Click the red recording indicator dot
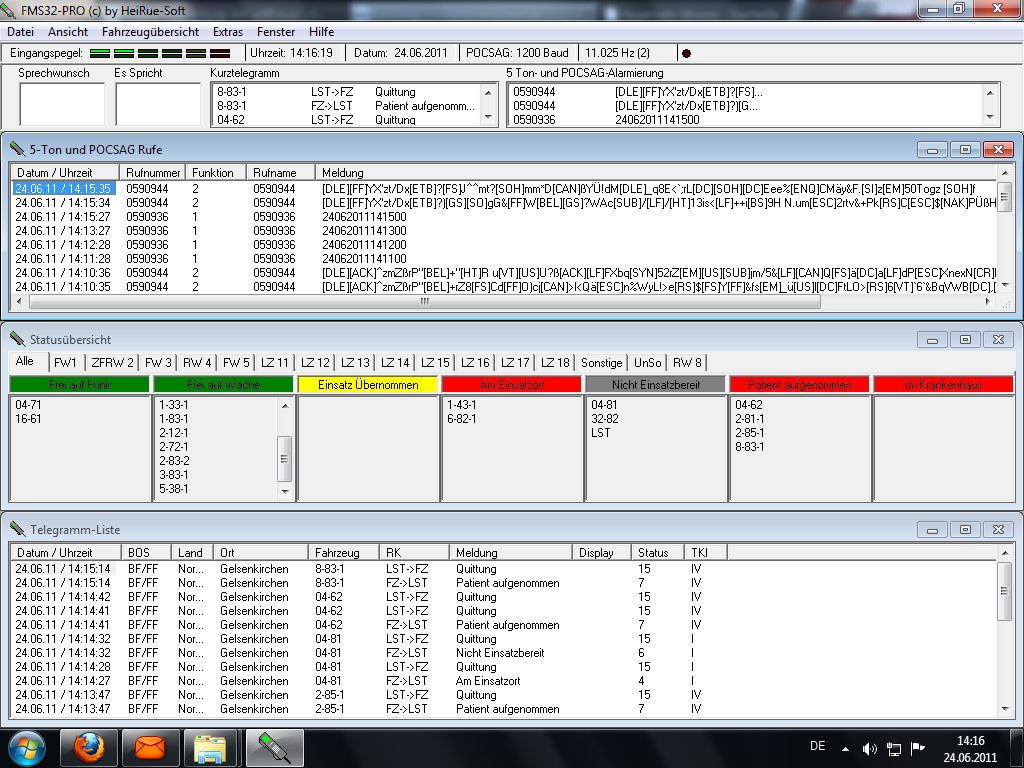Viewport: 1024px width, 768px height. point(686,52)
